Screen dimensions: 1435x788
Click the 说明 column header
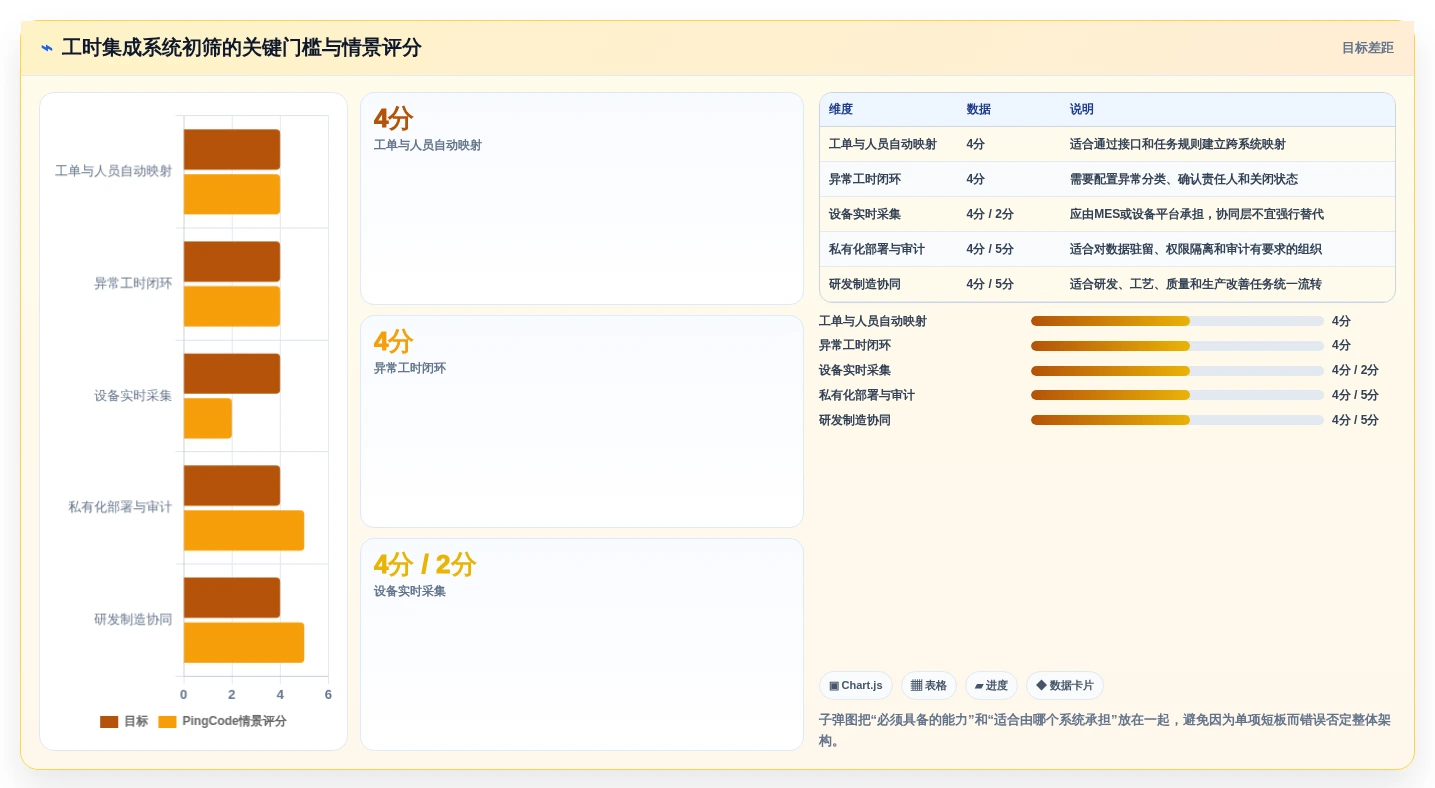point(1081,110)
